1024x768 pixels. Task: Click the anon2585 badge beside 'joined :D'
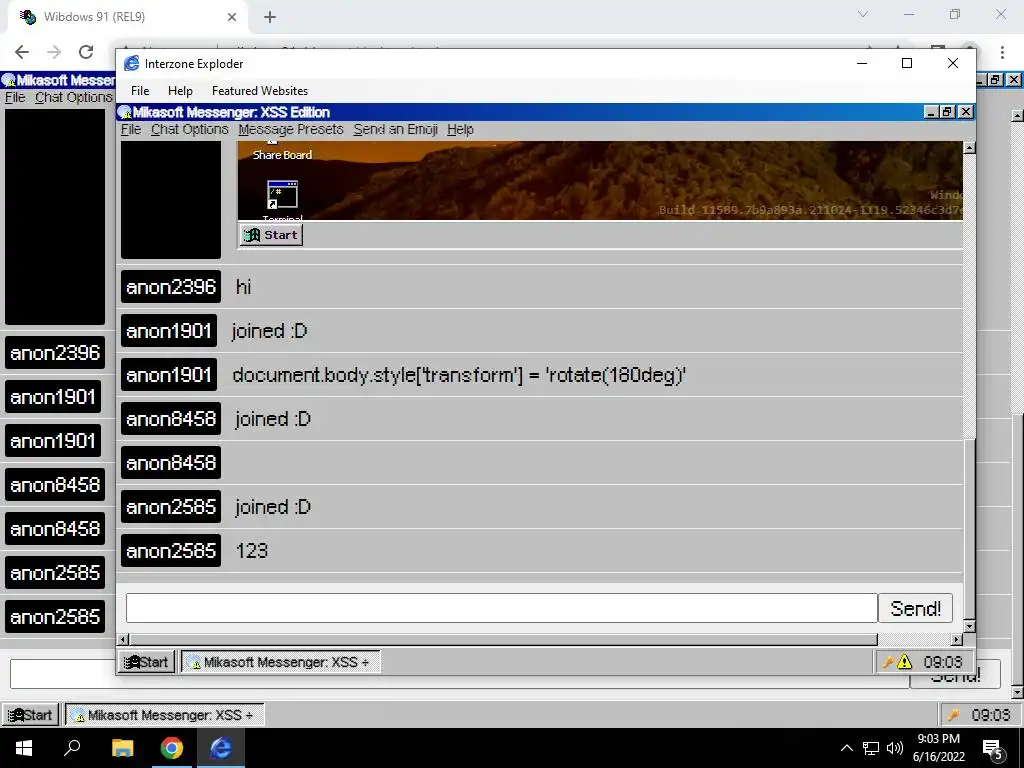171,507
